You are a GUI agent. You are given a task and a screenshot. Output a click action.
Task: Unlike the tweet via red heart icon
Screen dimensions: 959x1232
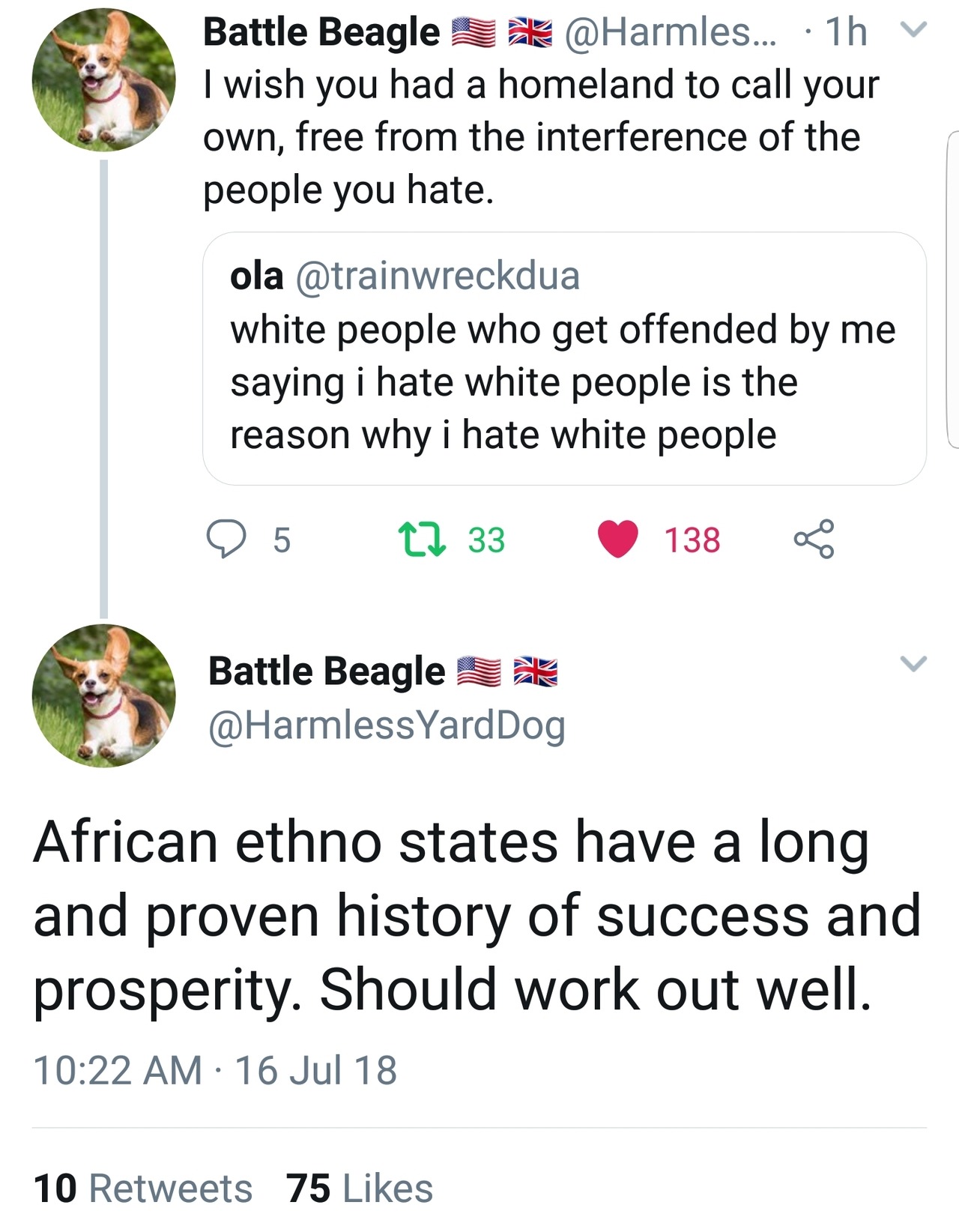click(x=618, y=540)
